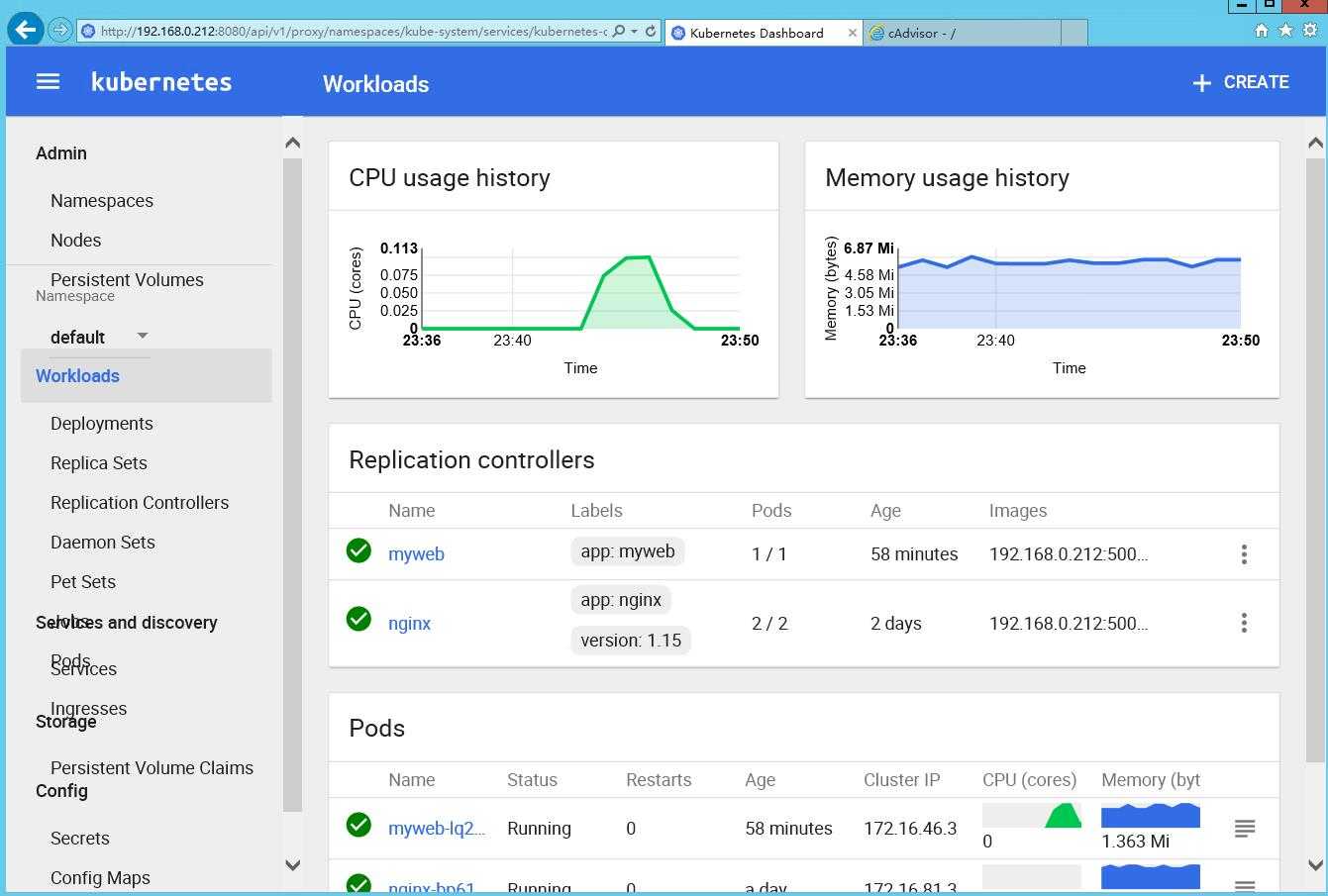This screenshot has height=896, width=1328.
Task: Open address bar autocomplete dropdown arrow
Action: (x=634, y=31)
